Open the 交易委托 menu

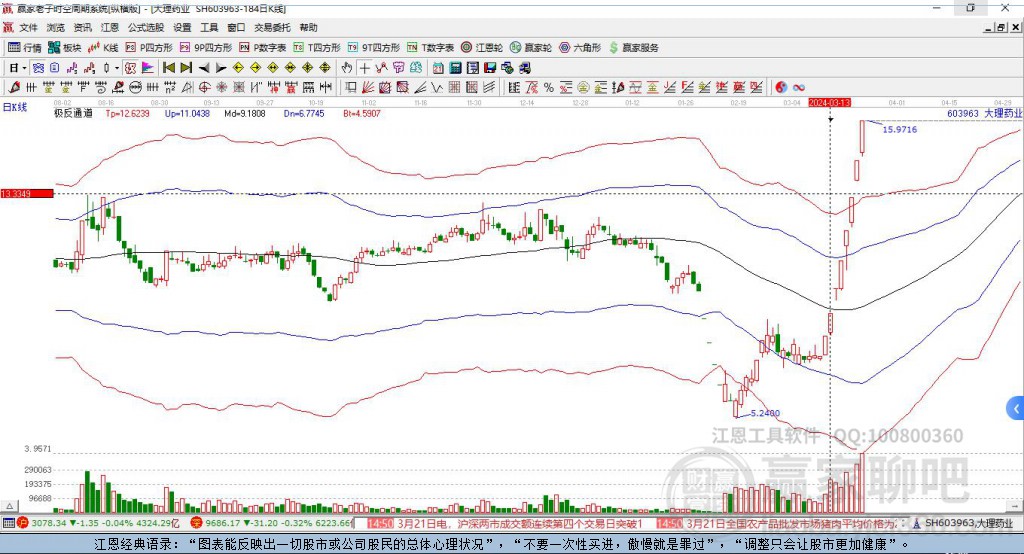(272, 27)
